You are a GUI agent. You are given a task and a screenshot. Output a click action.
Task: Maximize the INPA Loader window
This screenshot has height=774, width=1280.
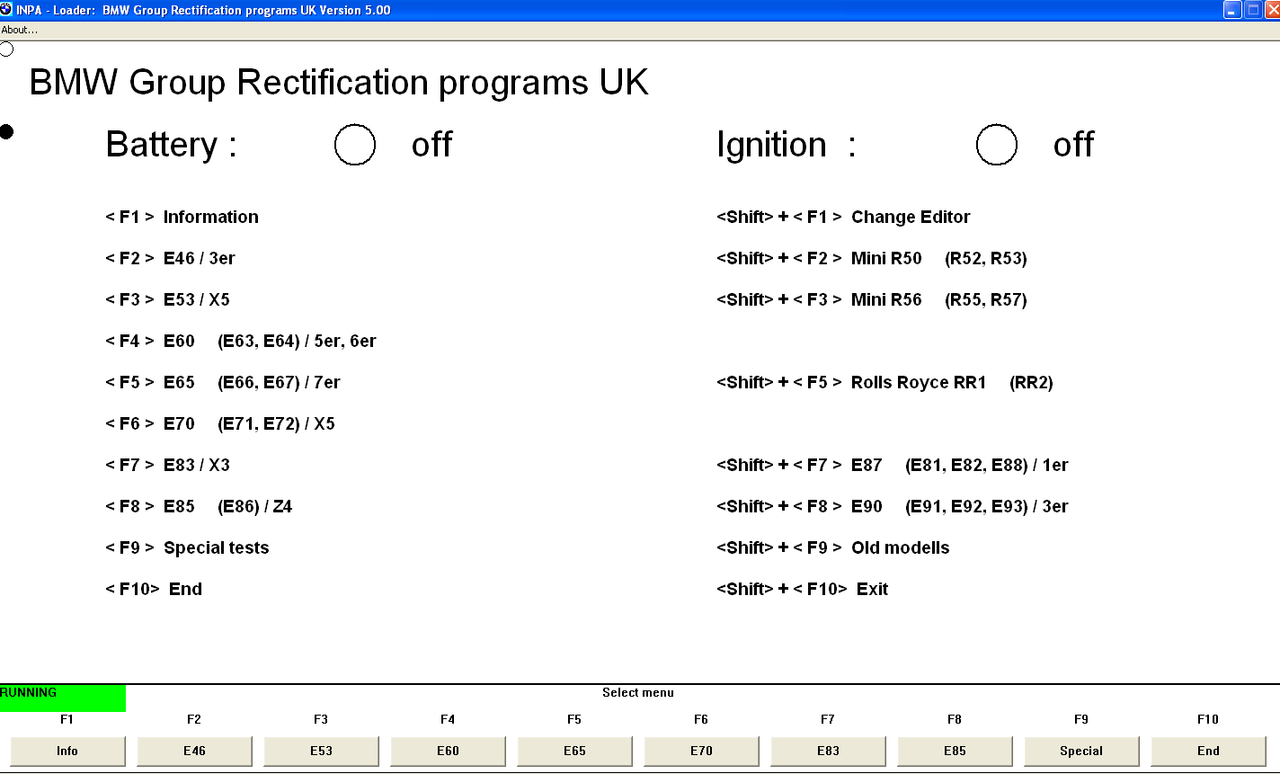tap(1252, 10)
